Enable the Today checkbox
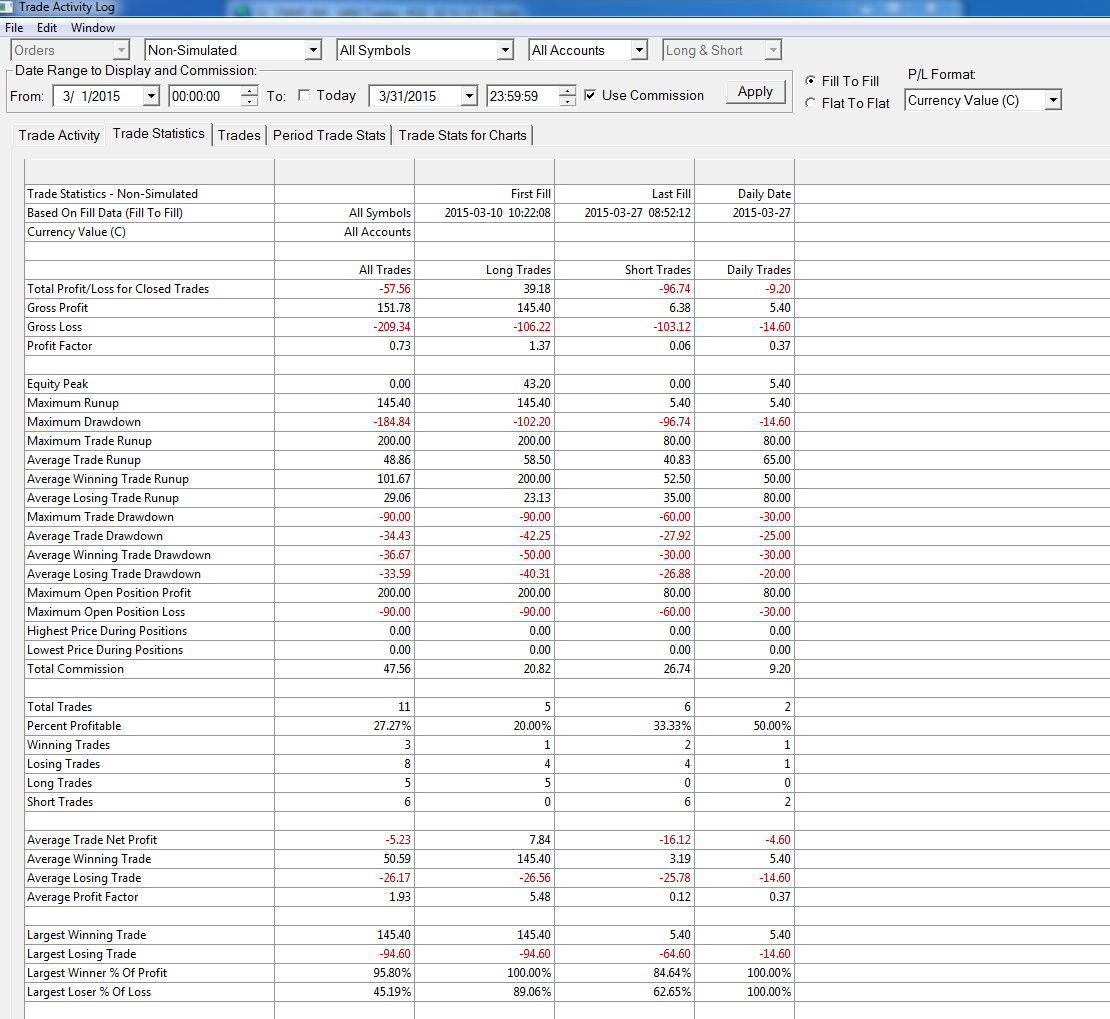Screen dimensions: 1110x1019 (x=304, y=96)
